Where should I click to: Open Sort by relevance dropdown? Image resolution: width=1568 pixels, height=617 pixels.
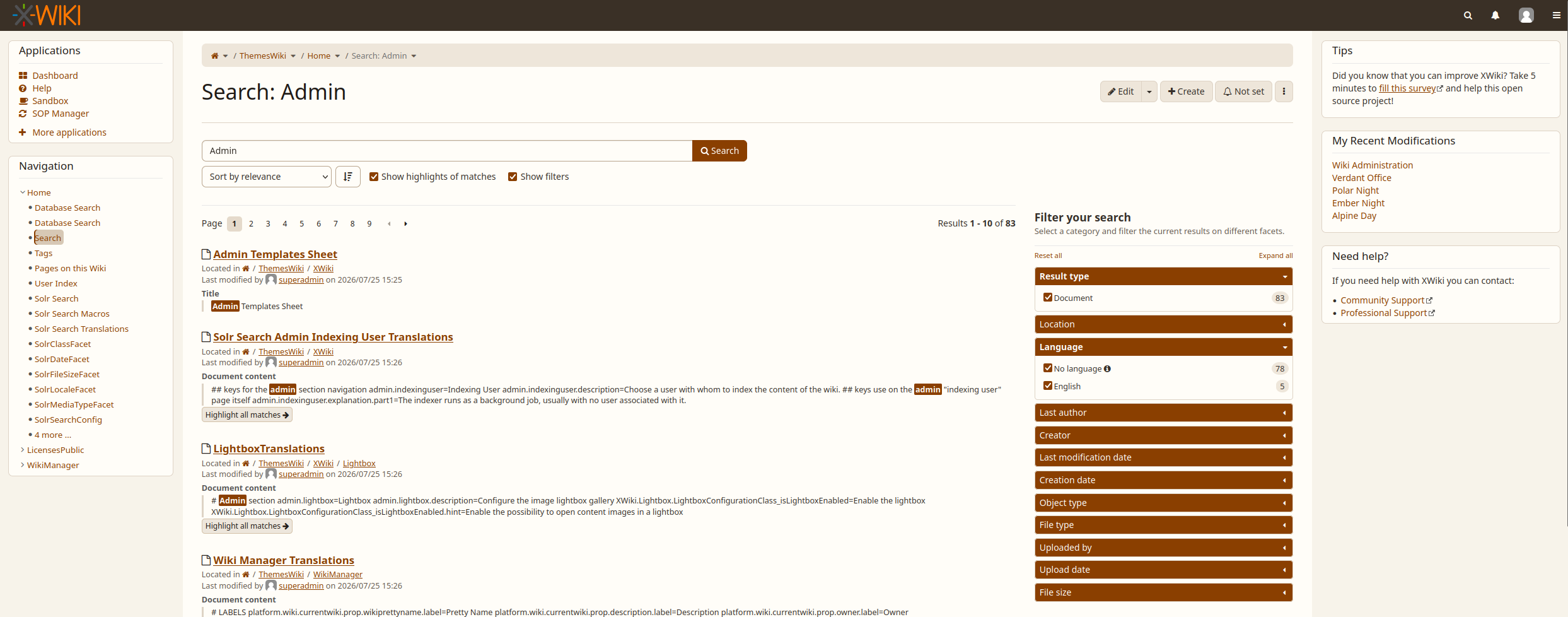pos(266,177)
